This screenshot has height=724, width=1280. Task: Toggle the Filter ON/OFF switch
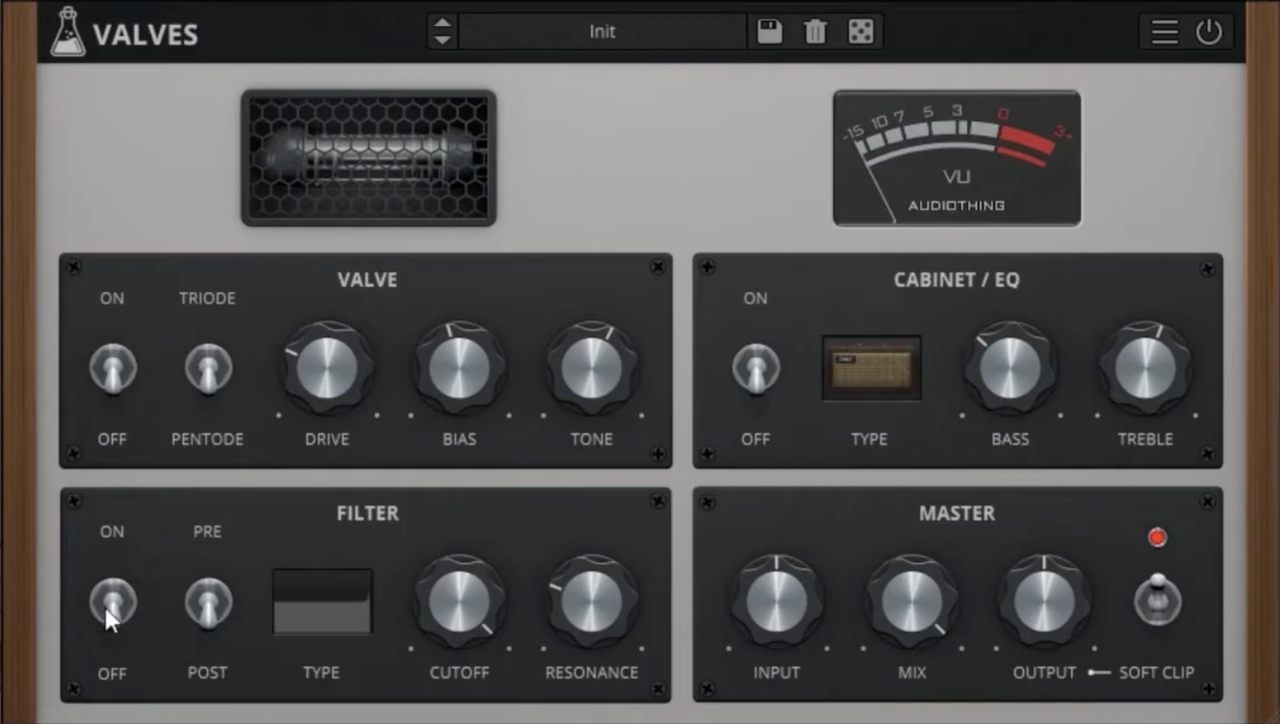click(x=112, y=603)
